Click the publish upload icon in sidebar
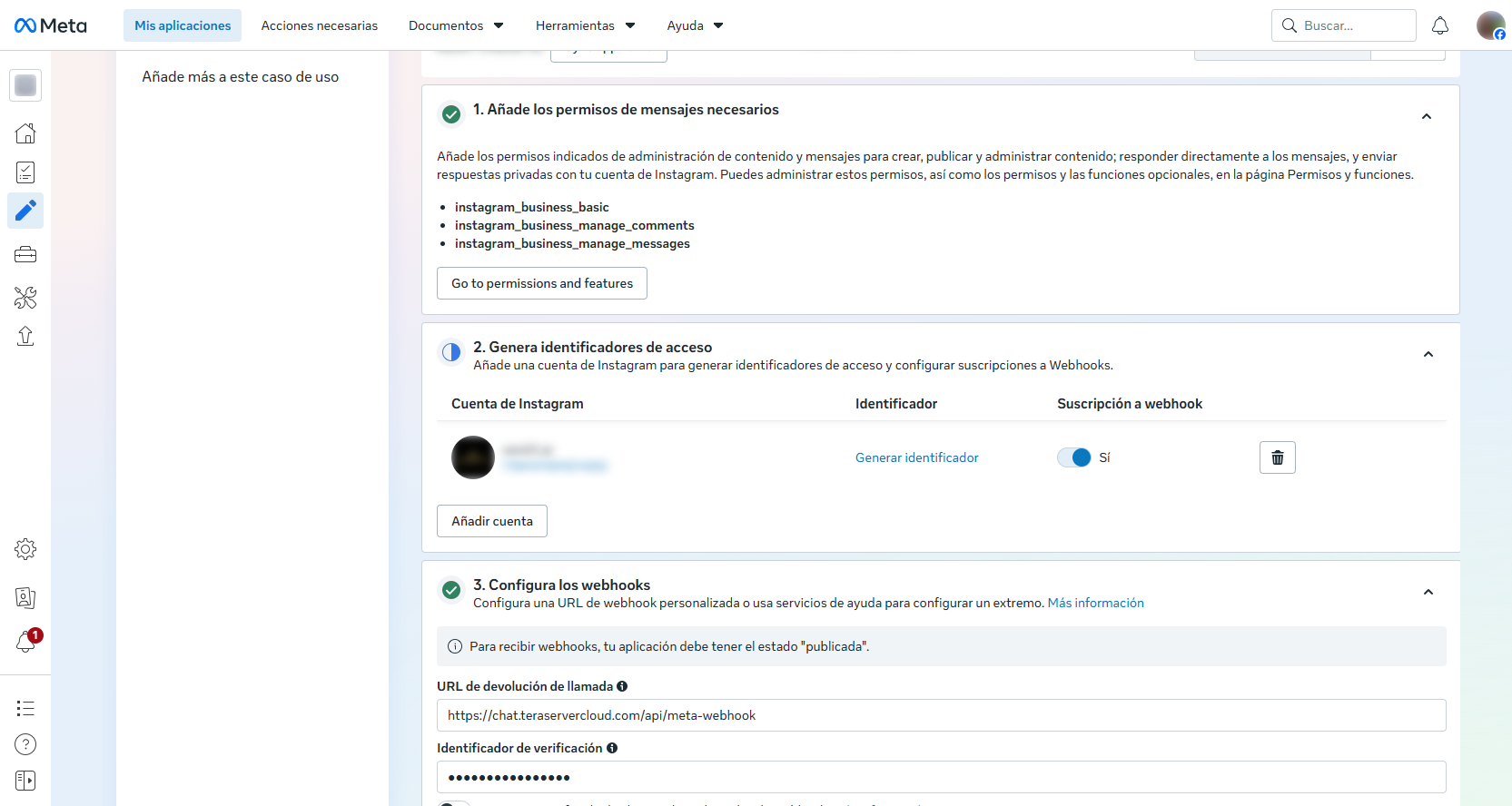This screenshot has width=1512, height=806. click(x=25, y=337)
